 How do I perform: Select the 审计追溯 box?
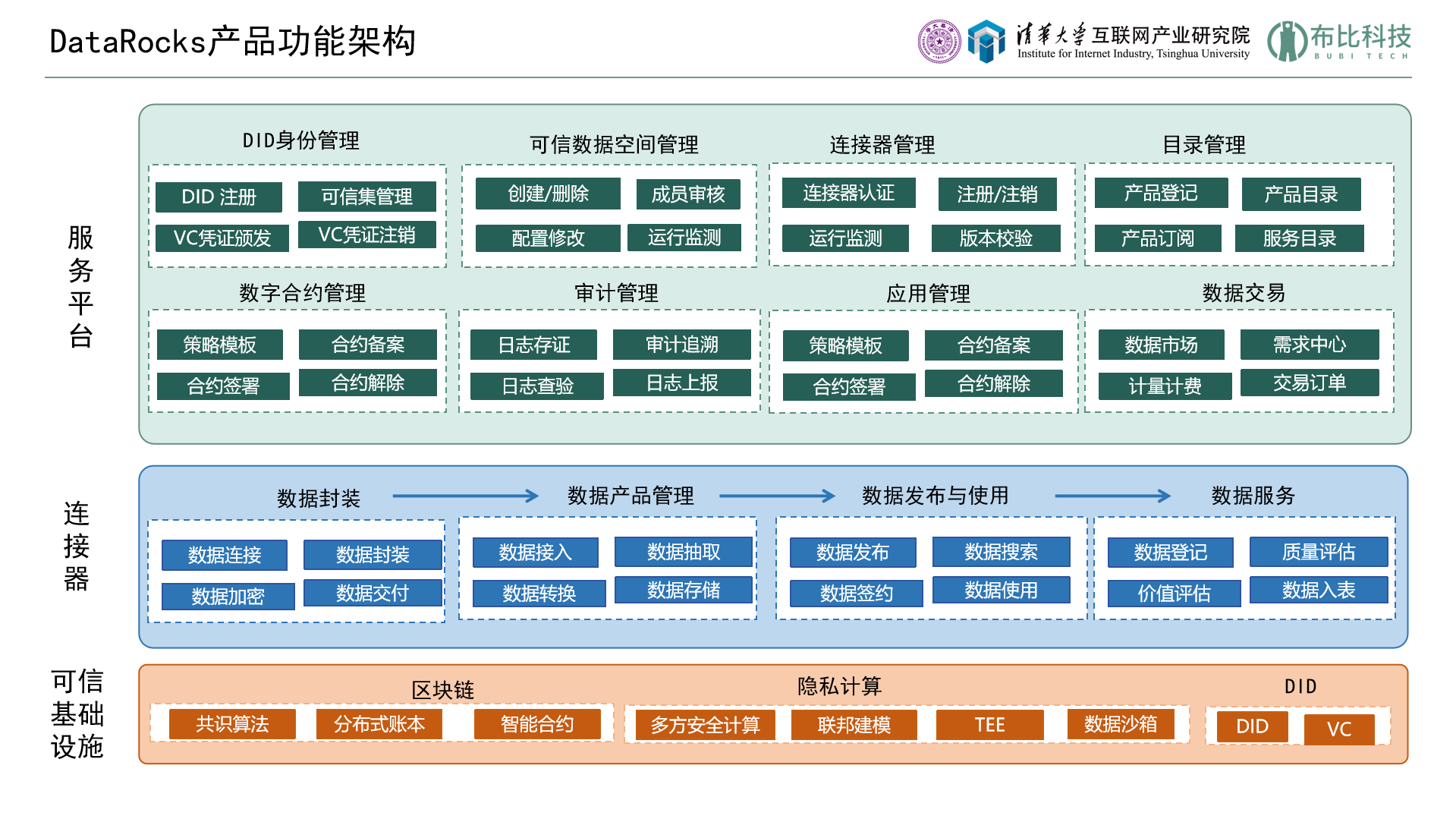[681, 345]
